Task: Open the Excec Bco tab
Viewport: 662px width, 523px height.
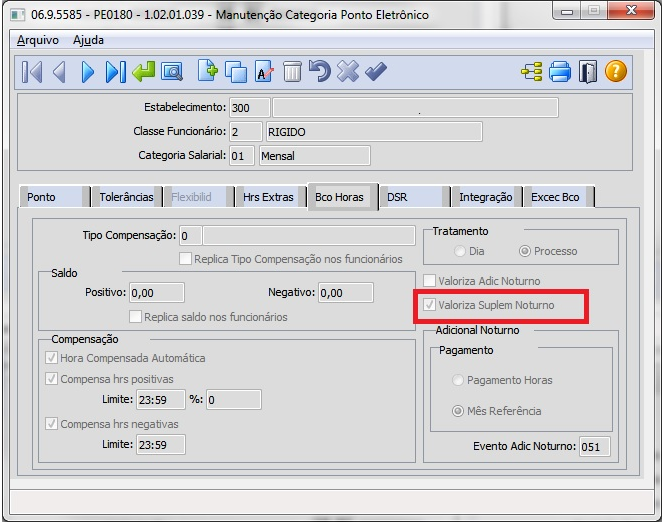Action: click(x=559, y=197)
